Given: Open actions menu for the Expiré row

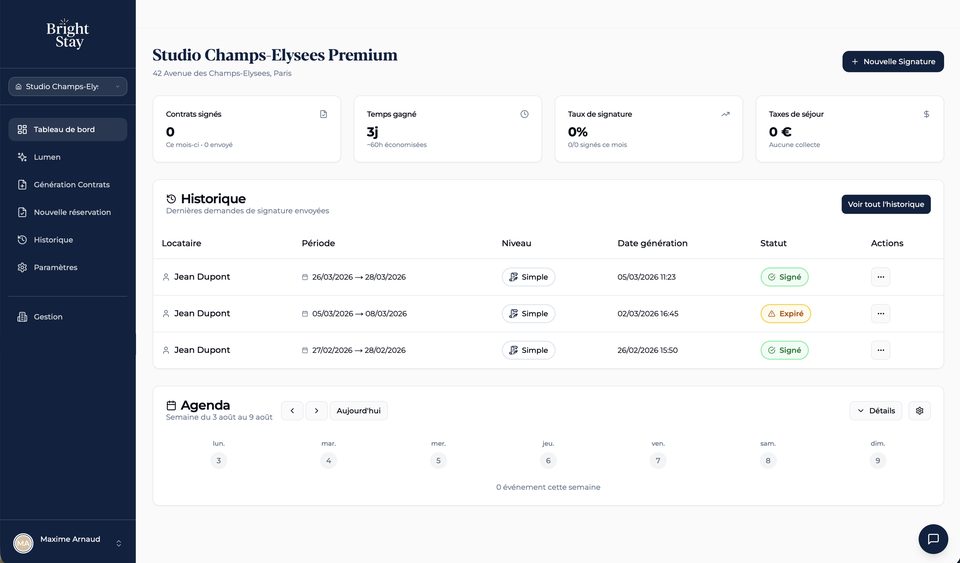Looking at the screenshot, I should [x=880, y=313].
